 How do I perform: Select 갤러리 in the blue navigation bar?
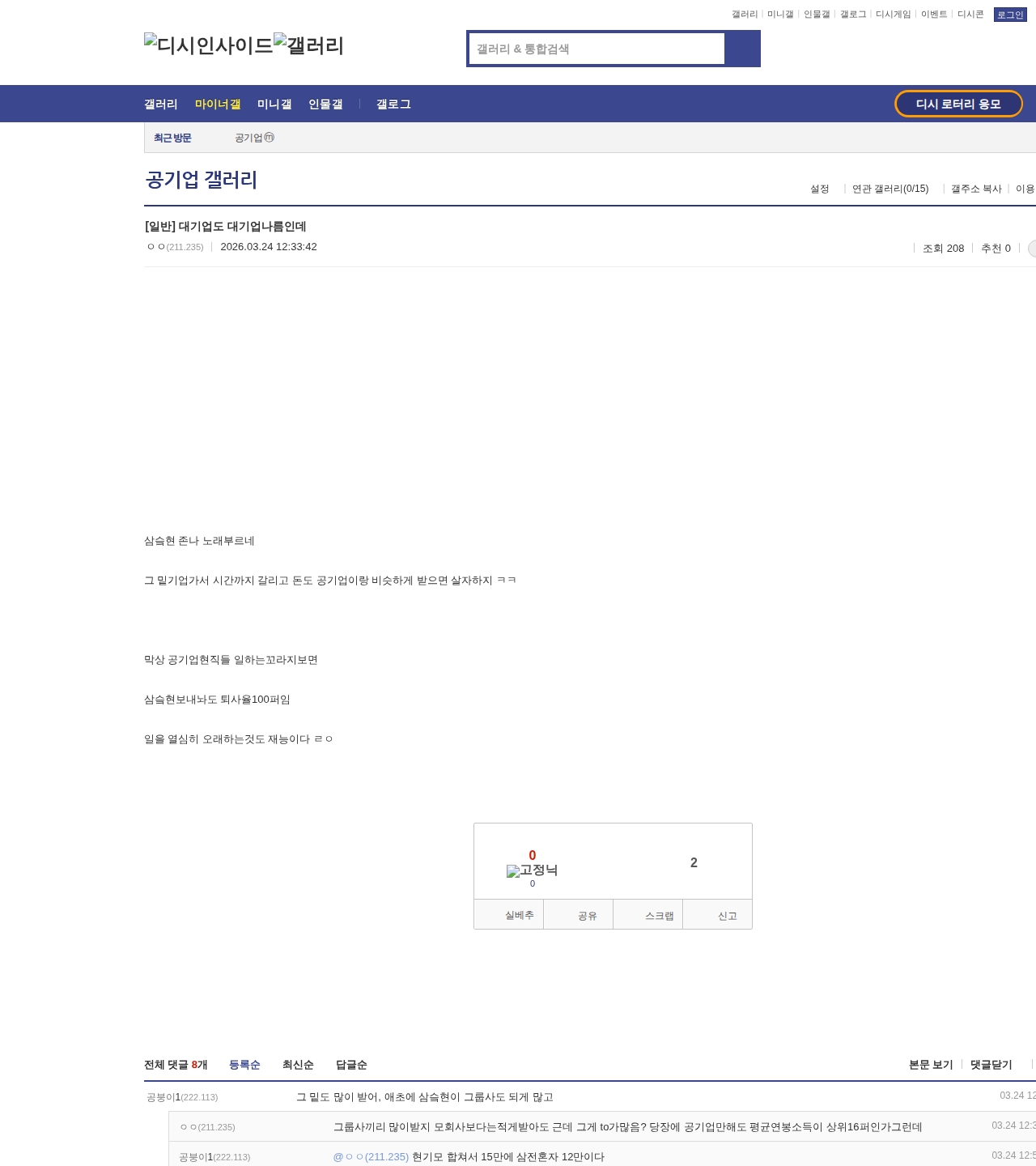161,104
